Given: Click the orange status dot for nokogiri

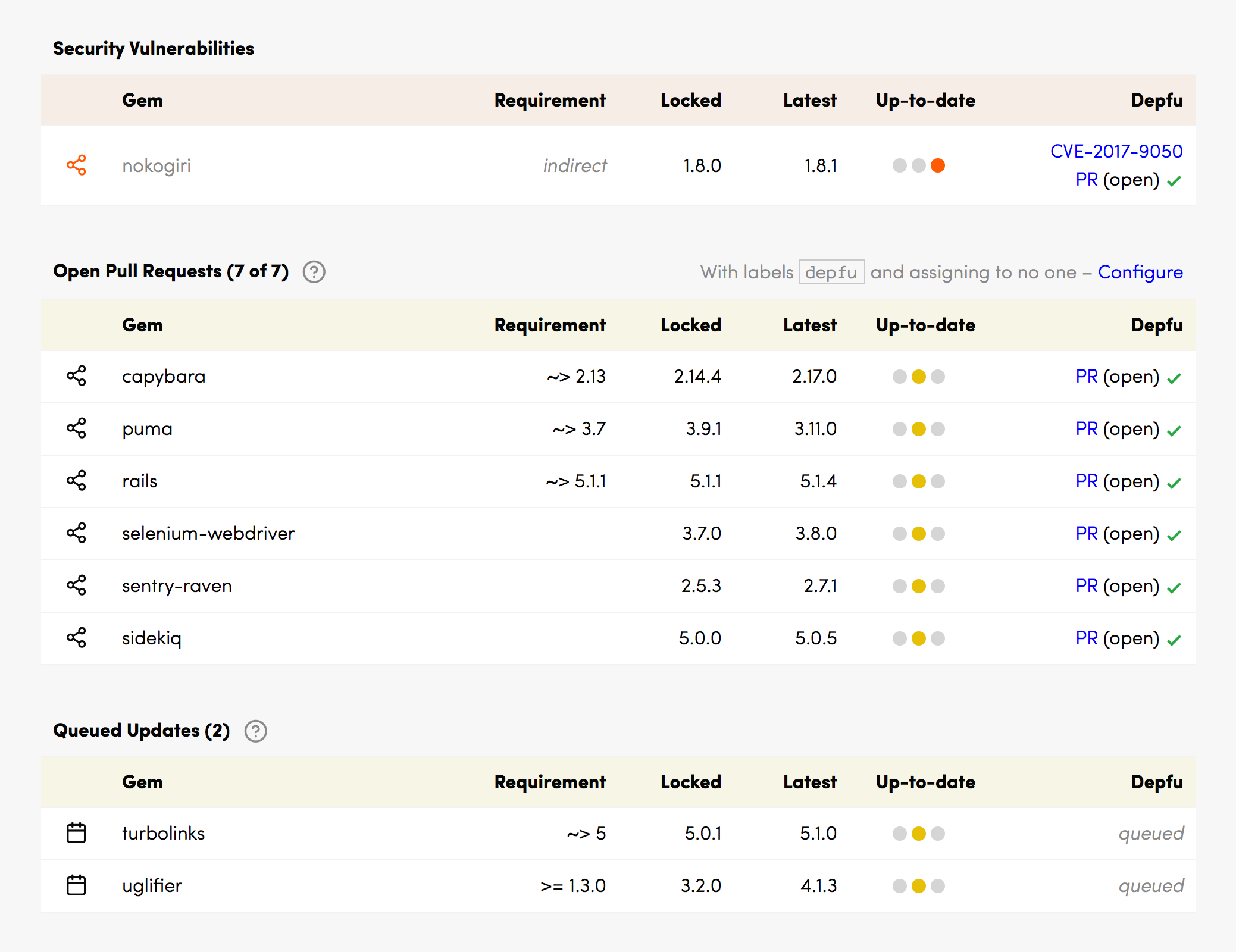Looking at the screenshot, I should pos(938,165).
